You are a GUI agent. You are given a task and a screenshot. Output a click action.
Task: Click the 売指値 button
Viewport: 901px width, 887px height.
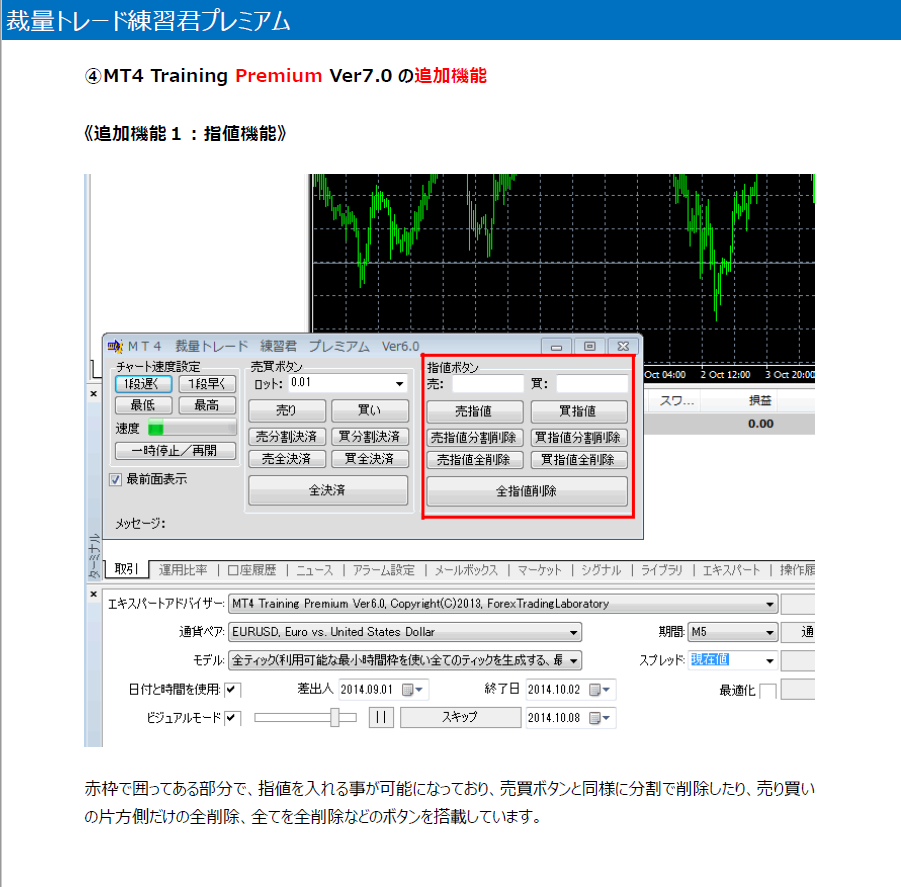click(x=475, y=411)
